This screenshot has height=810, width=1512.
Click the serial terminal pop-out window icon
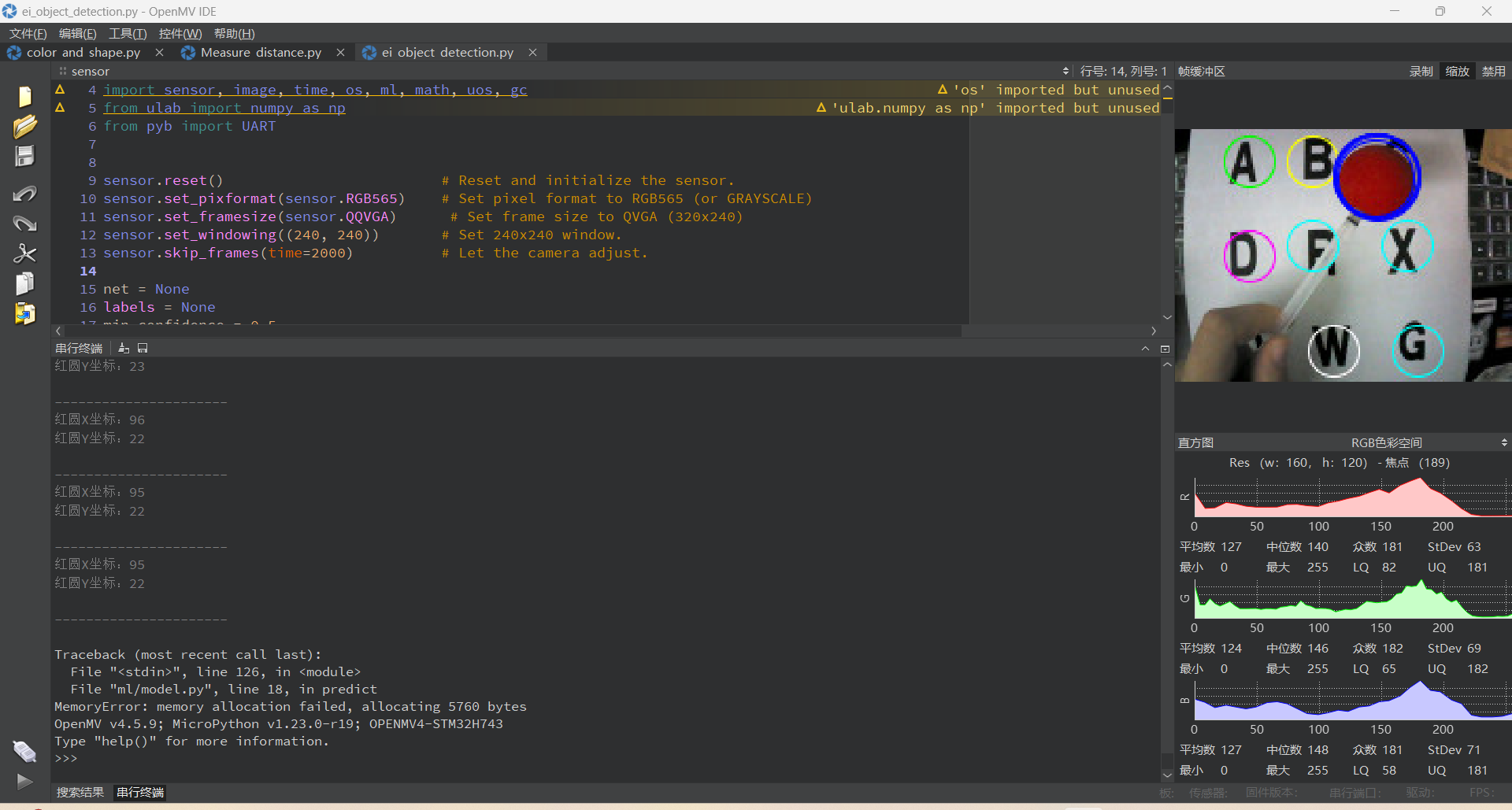coord(1165,348)
